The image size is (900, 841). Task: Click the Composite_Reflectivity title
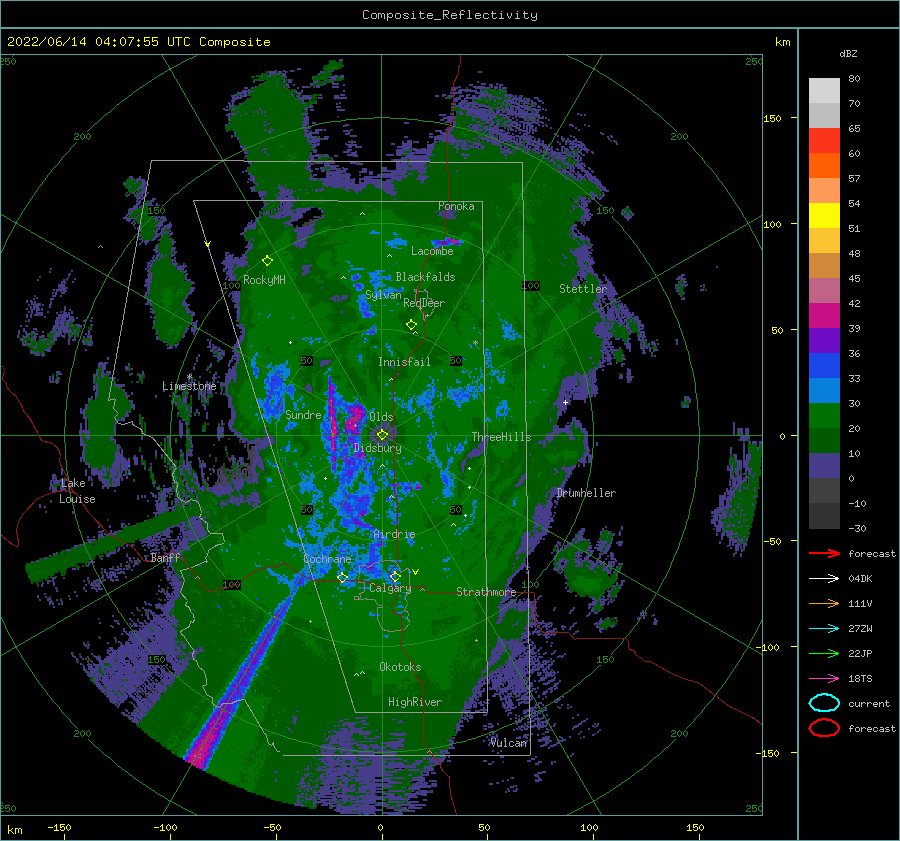coord(450,15)
